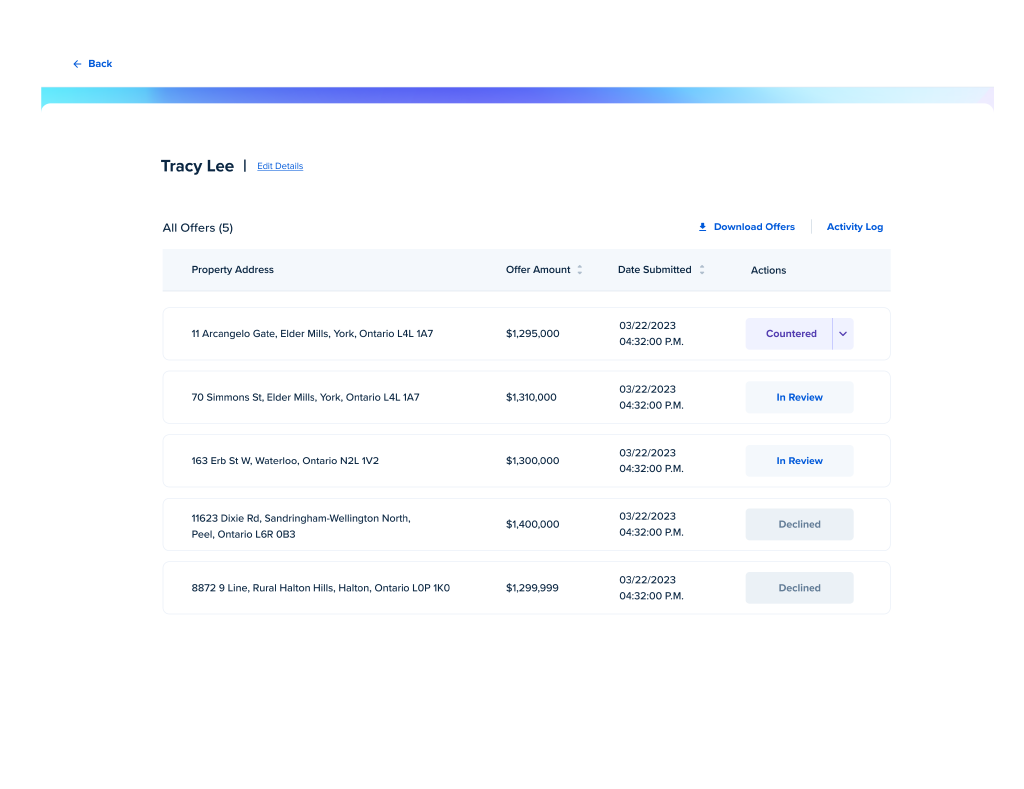Click the Offer Amount column header label

538,270
